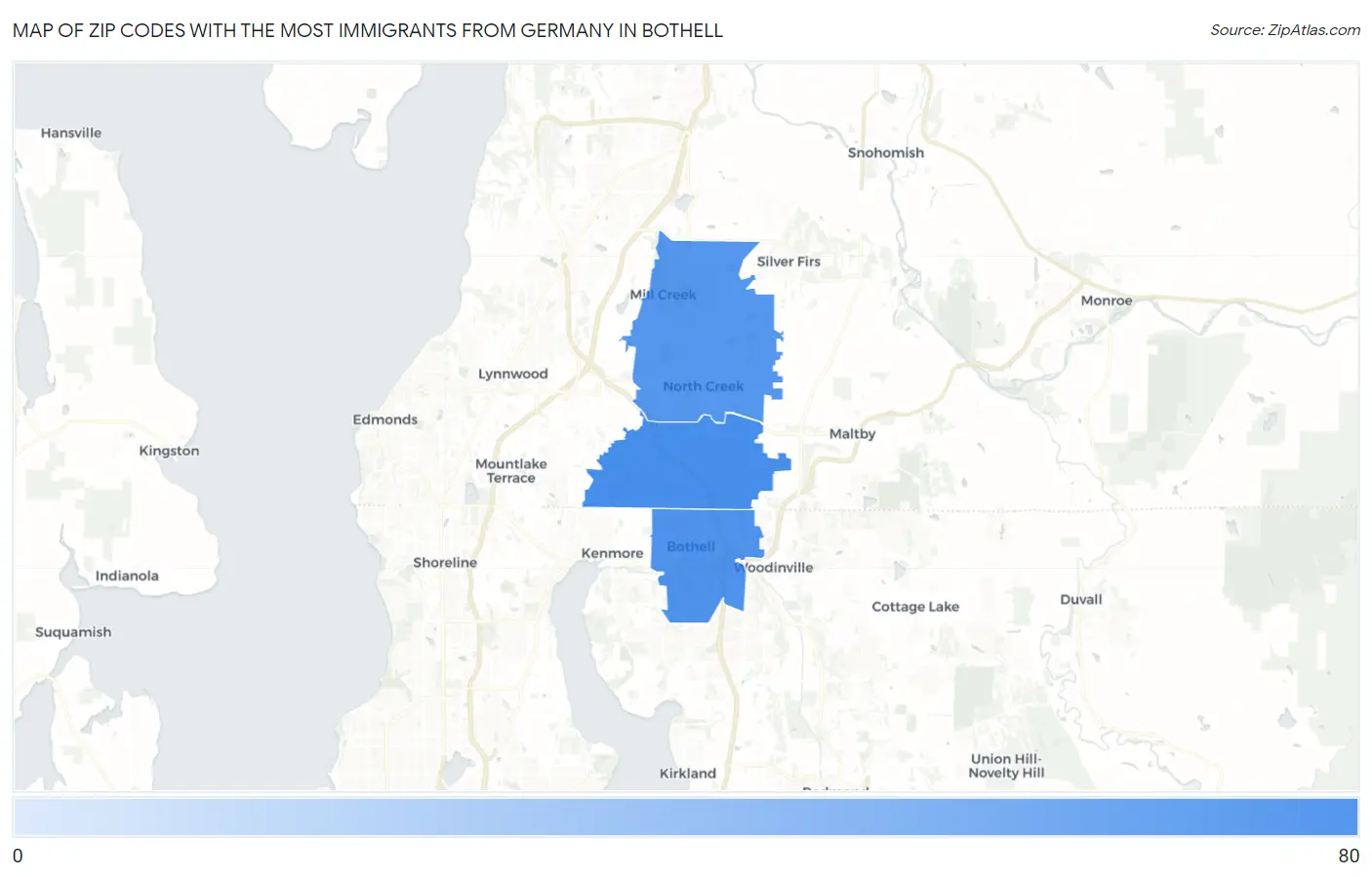
Task: Click the Kingston map label
Action: coord(169,451)
